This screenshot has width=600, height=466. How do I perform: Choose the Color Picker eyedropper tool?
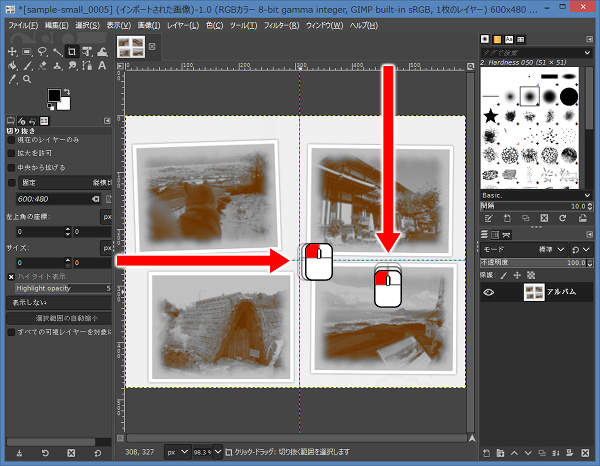click(11, 78)
